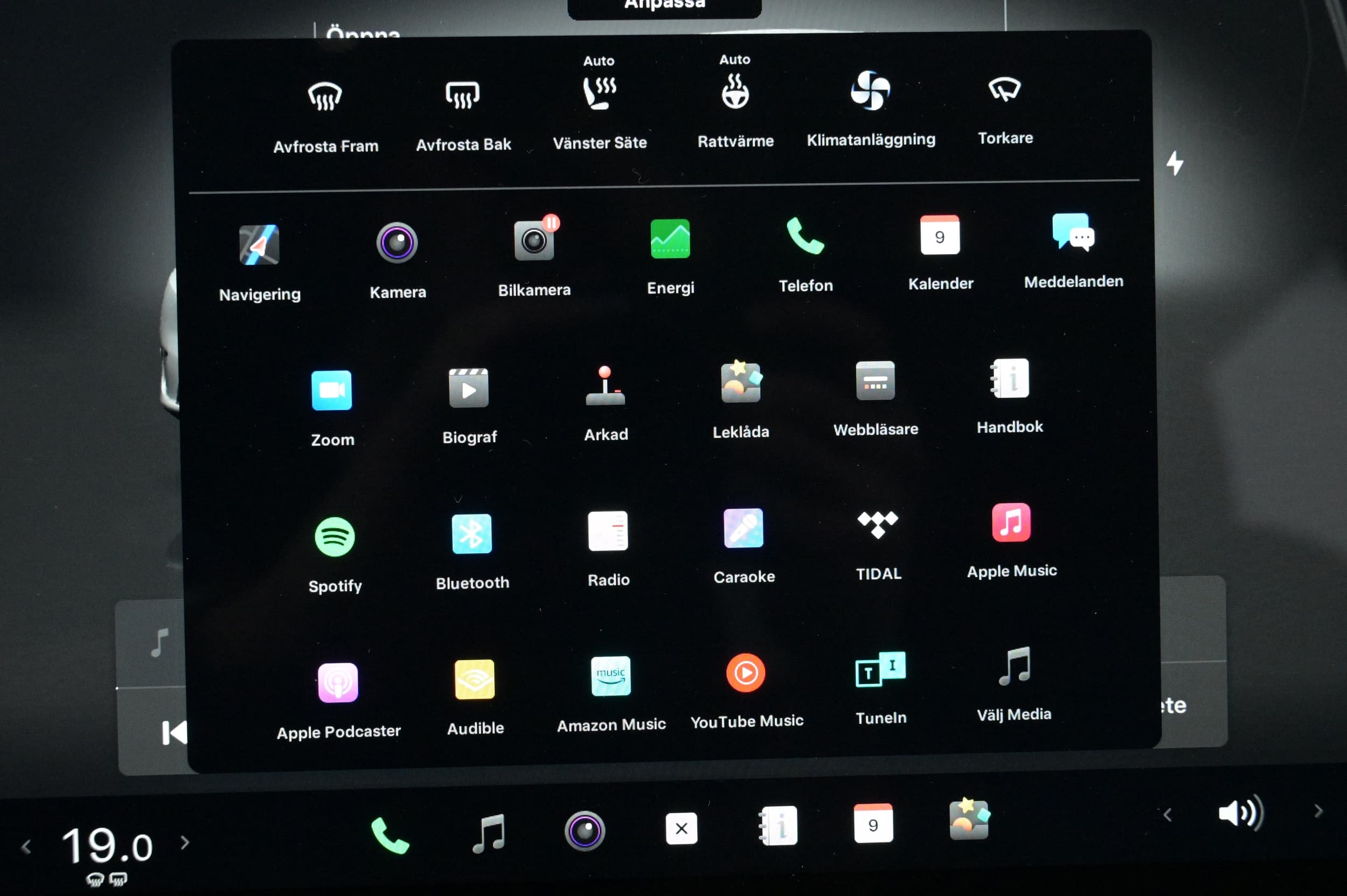The image size is (1347, 896).
Task: Open the Bilkamera dashcam app
Action: (534, 240)
